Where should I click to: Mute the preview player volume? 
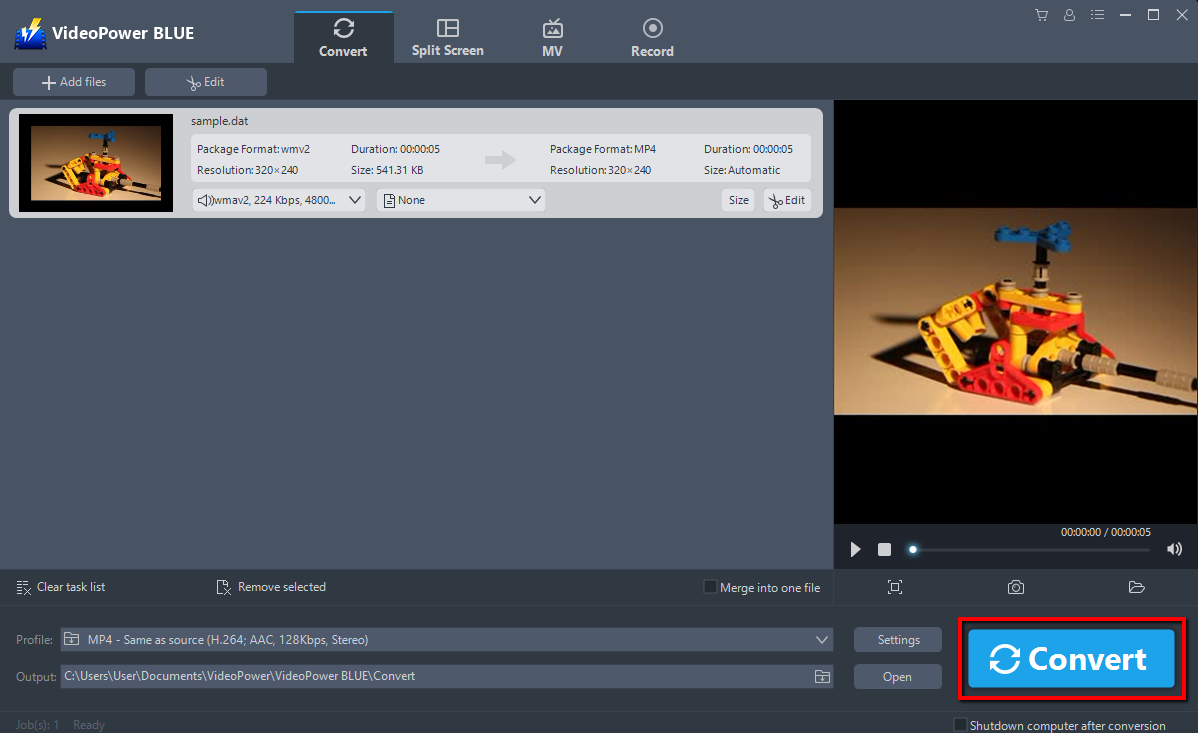(x=1174, y=548)
